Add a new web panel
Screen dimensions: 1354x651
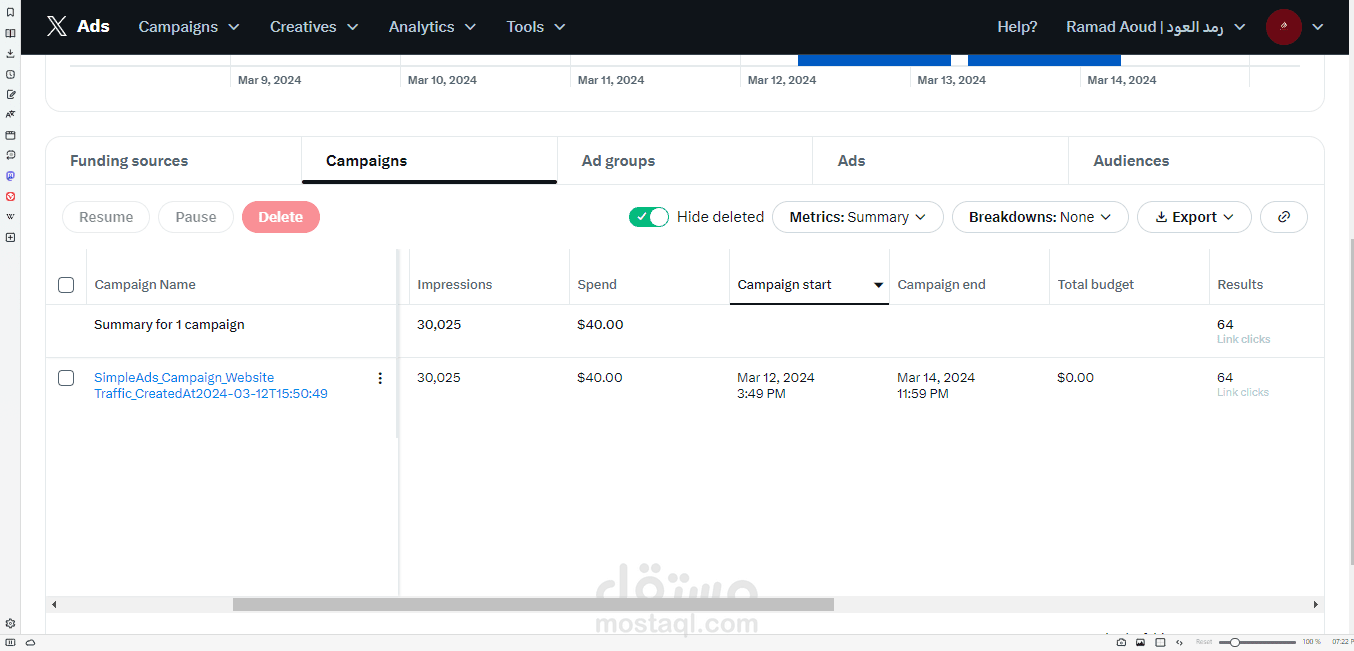[x=10, y=237]
